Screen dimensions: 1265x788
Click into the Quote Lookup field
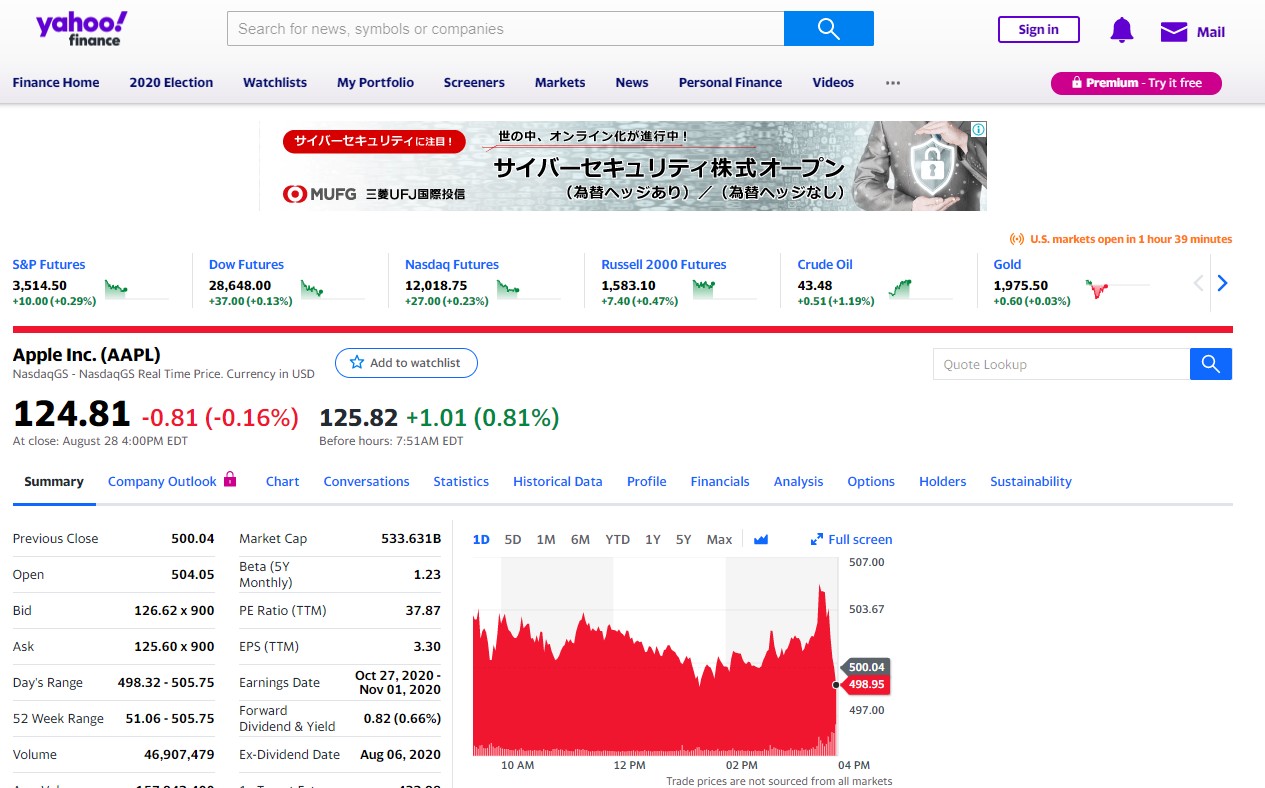tap(1061, 364)
